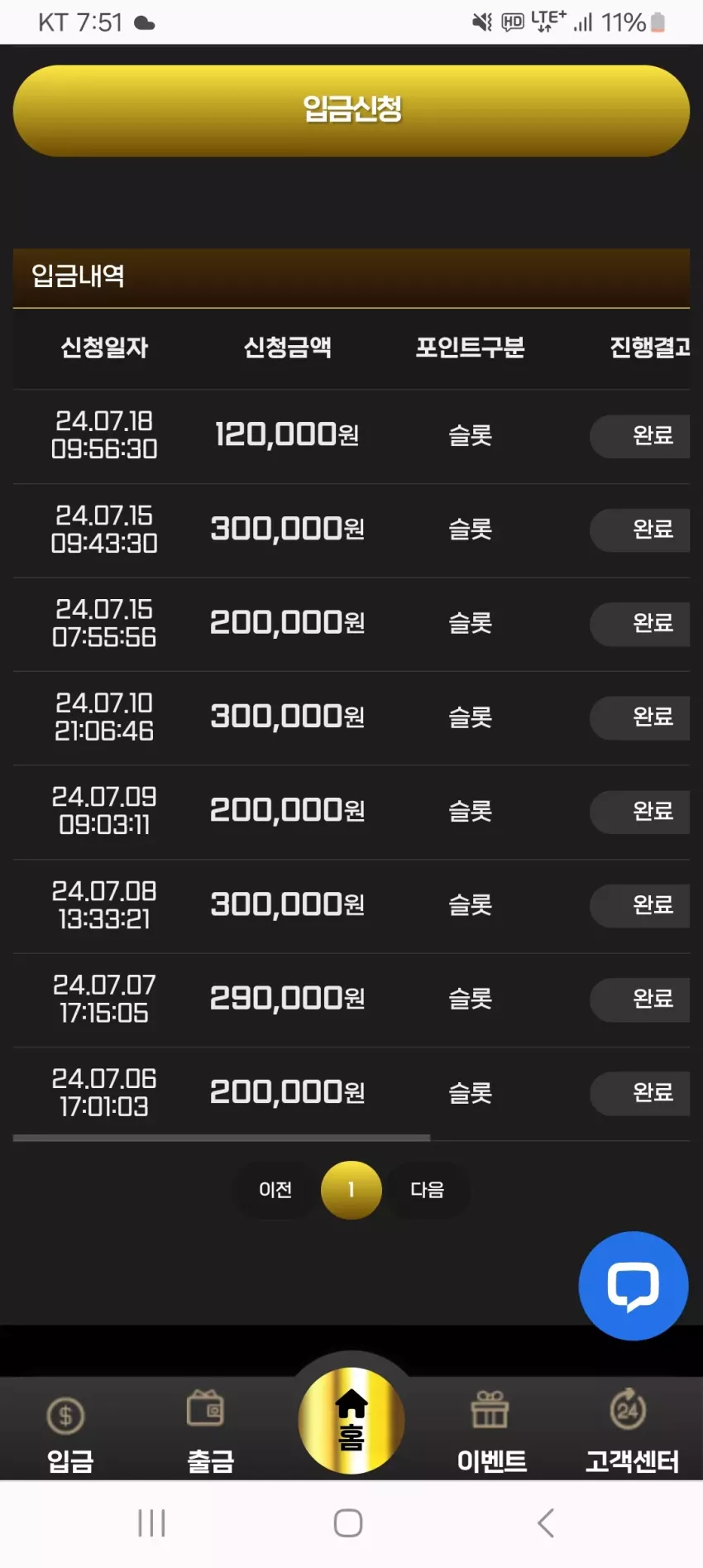Viewport: 703px width, 1568px height.
Task: Click 완료 status for the 120,000원 deposit
Action: (x=640, y=436)
